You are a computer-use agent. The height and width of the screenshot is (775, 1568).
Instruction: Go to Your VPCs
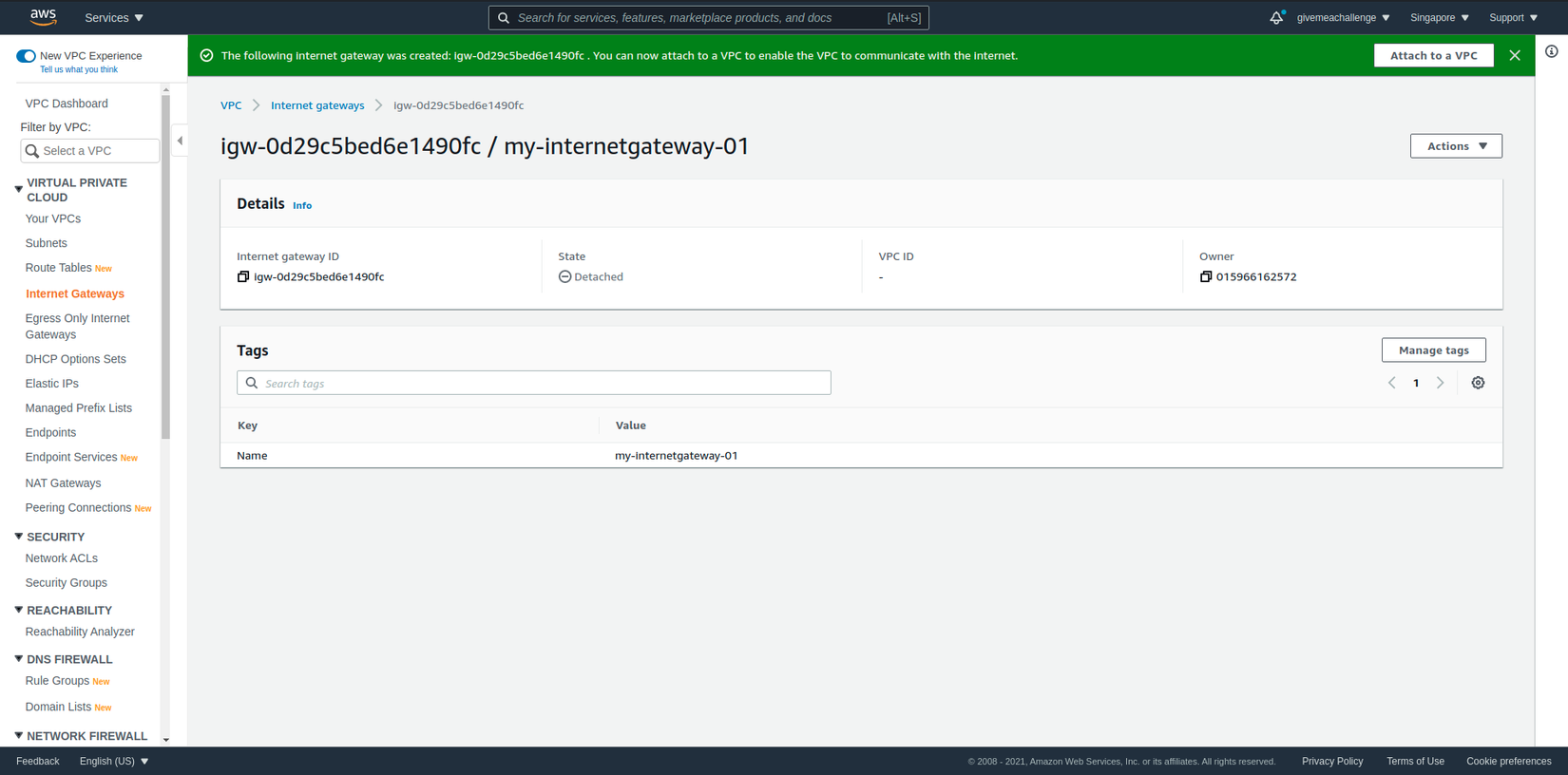53,218
